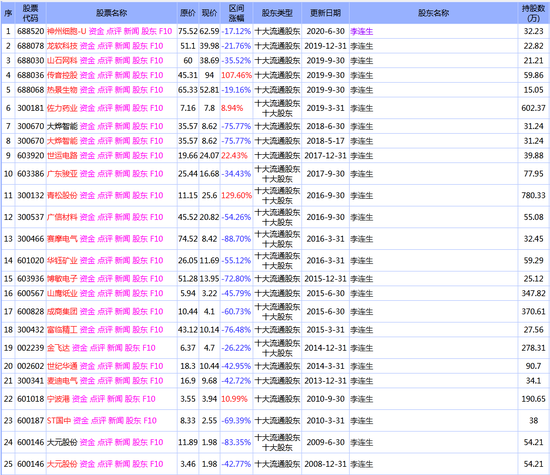Open F10 link in the 603936 row

pyautogui.click(x=156, y=279)
